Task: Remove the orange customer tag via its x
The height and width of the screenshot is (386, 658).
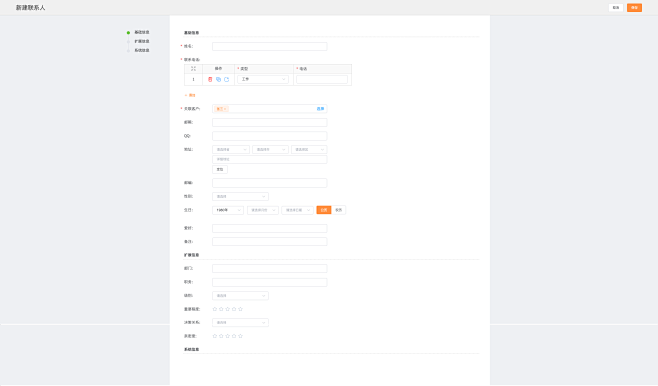Action: pyautogui.click(x=225, y=109)
